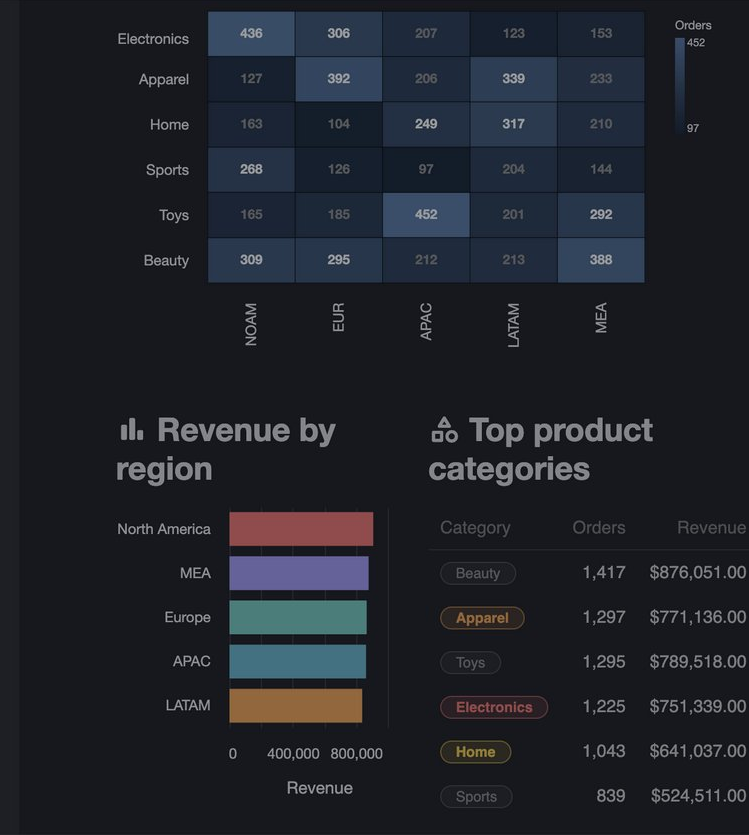Click the APAC heatmap column label
The height and width of the screenshot is (835, 749).
click(x=426, y=322)
